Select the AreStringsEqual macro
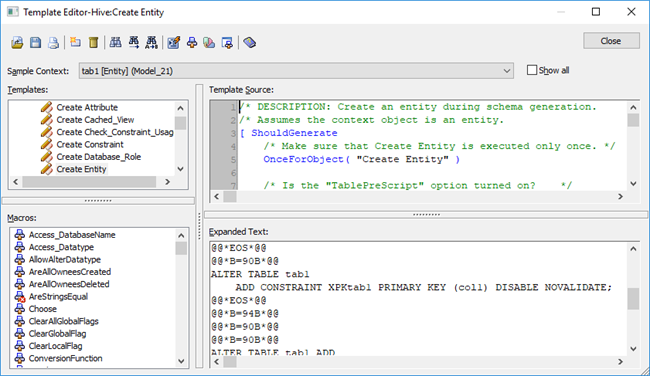 [x=58, y=296]
